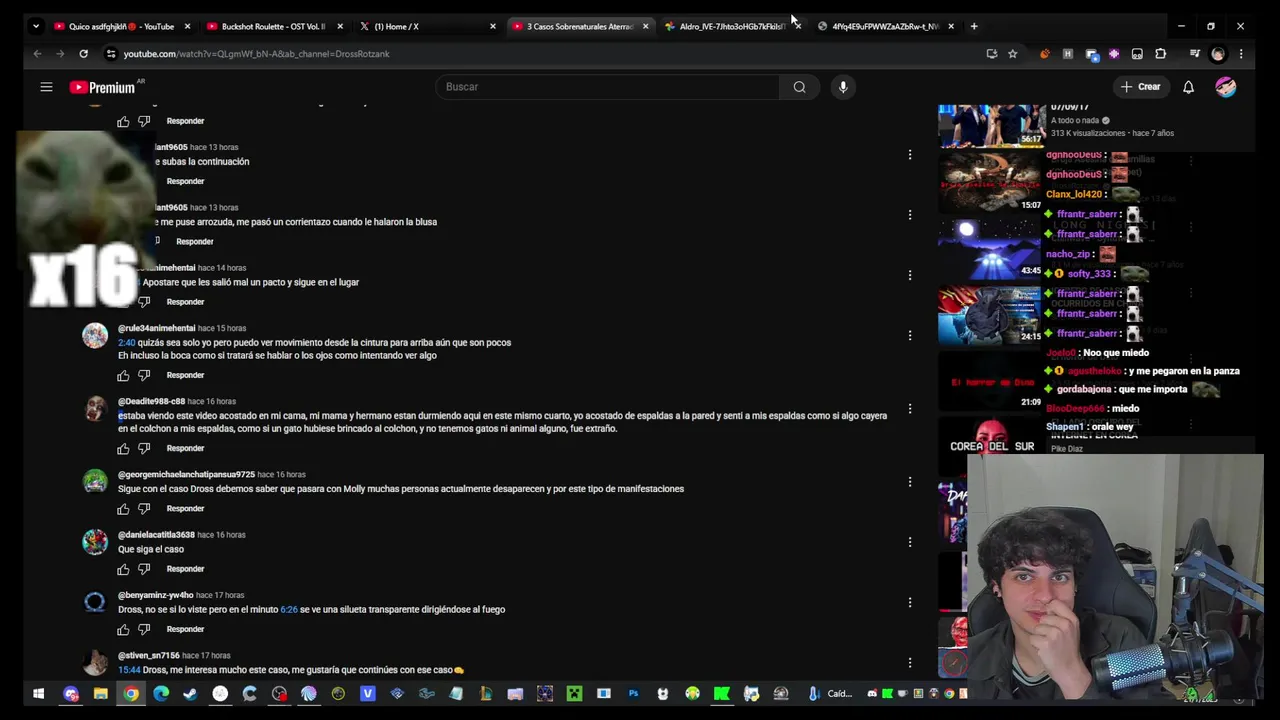Go forward in browser history
This screenshot has width=1280, height=720.
(x=60, y=54)
